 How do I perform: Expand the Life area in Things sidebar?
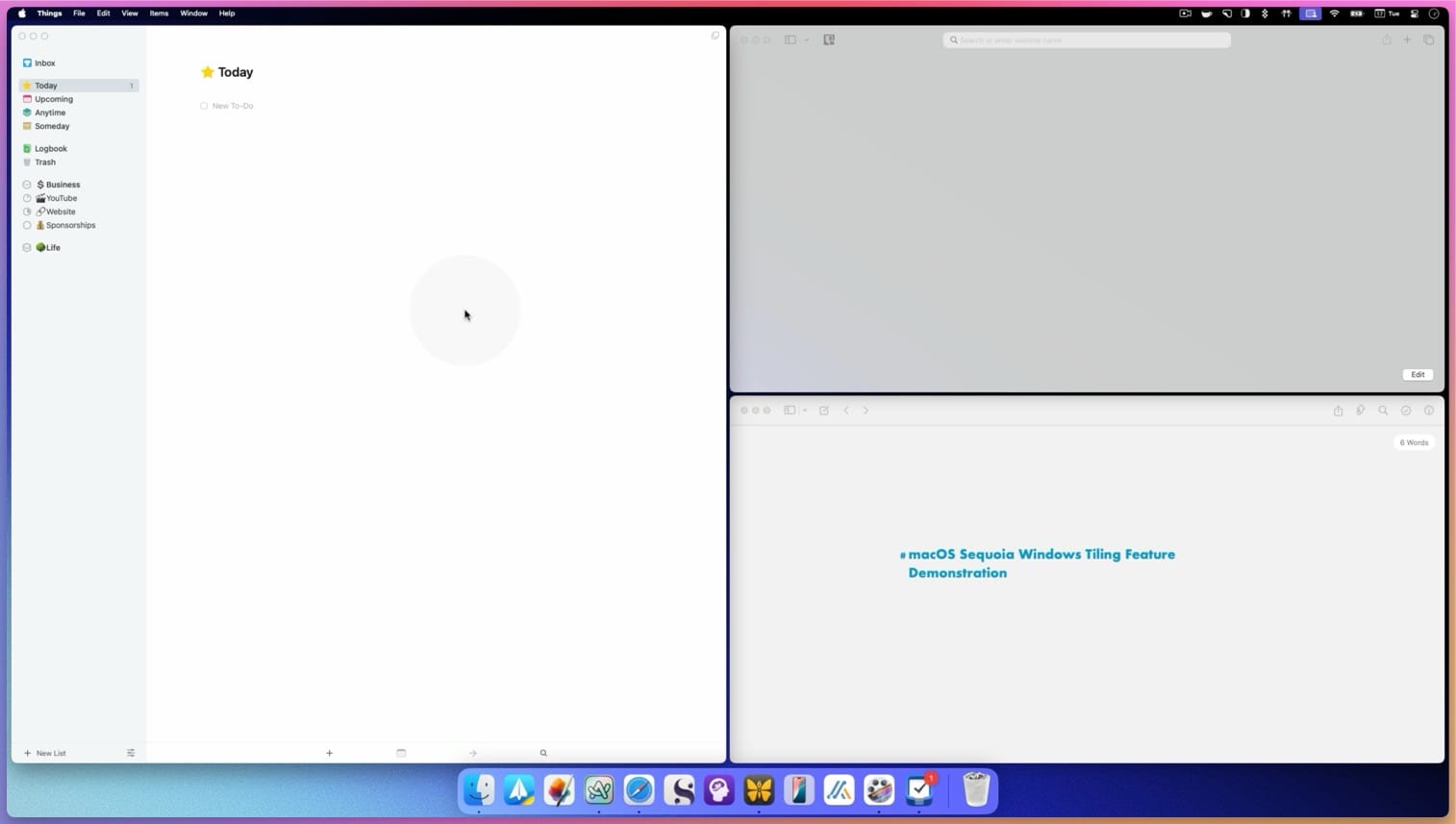click(x=26, y=247)
